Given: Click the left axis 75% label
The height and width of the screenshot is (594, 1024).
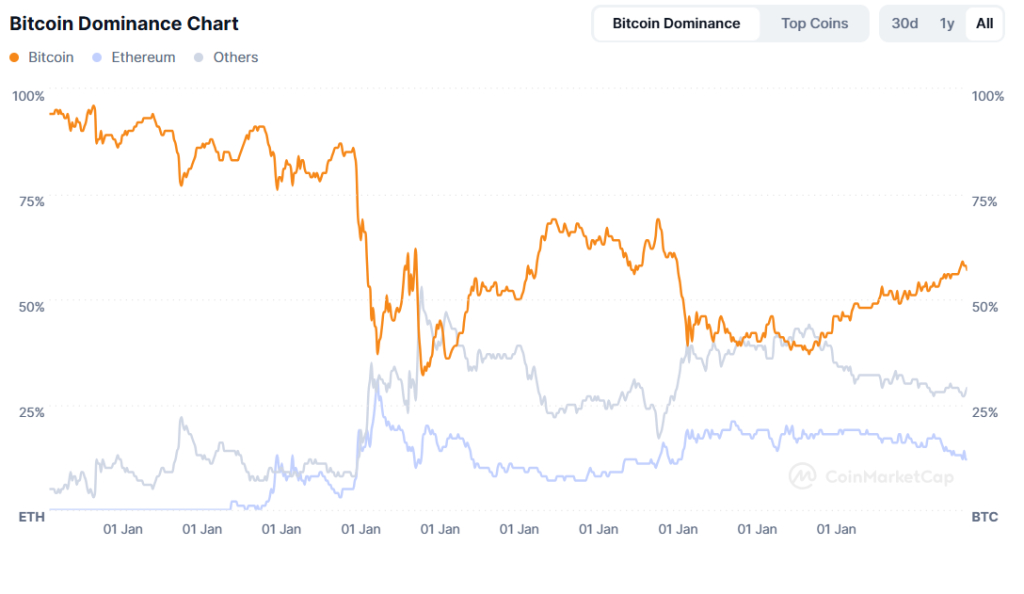Looking at the screenshot, I should pyautogui.click(x=31, y=202).
